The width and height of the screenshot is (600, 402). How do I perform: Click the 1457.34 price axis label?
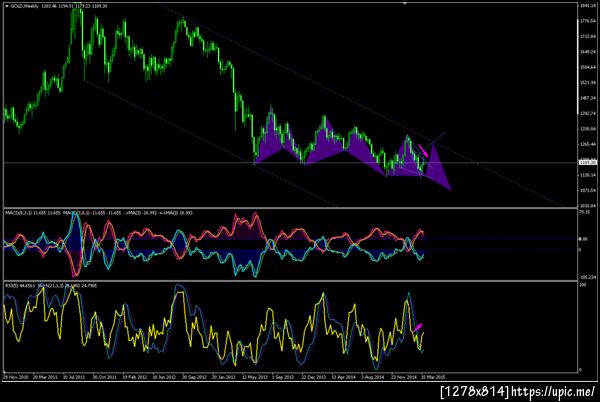[x=588, y=98]
